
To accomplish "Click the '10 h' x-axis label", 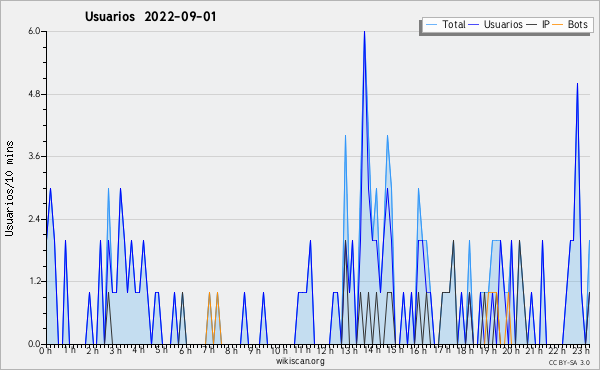I will pyautogui.click(x=279, y=350).
